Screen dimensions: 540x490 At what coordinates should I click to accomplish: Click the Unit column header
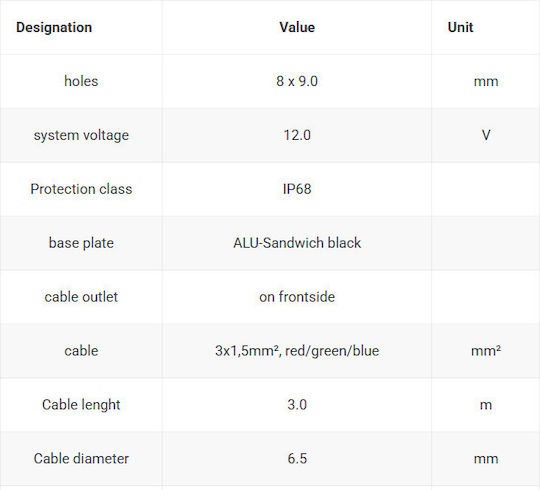pos(460,27)
